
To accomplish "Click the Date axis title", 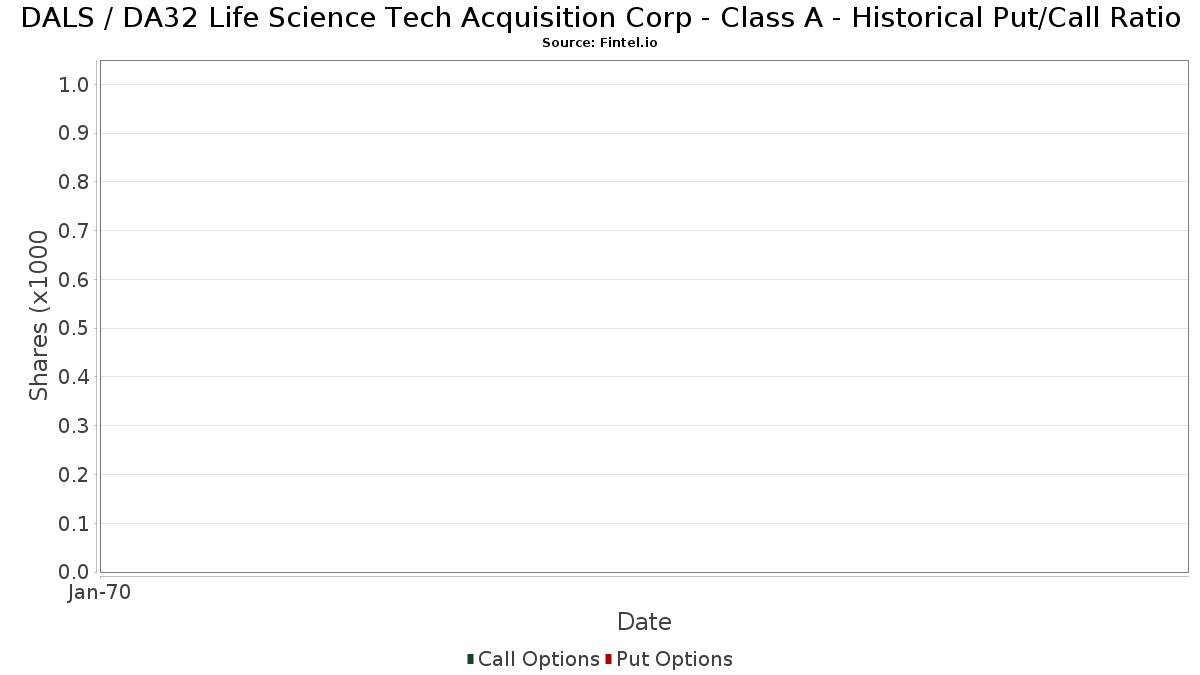I will click(x=644, y=622).
